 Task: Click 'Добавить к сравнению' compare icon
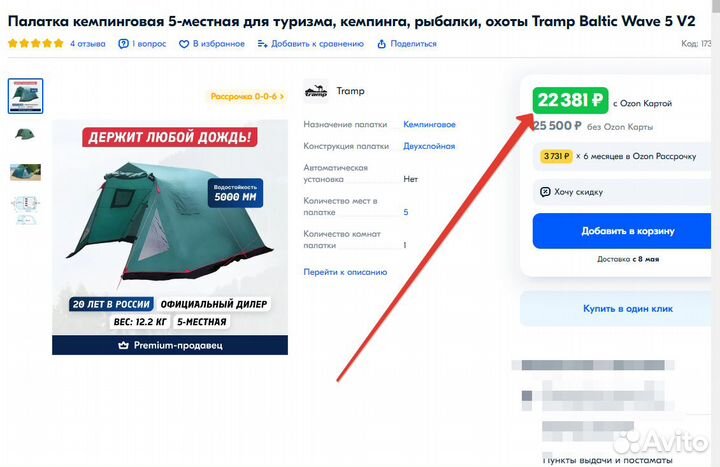pos(262,44)
